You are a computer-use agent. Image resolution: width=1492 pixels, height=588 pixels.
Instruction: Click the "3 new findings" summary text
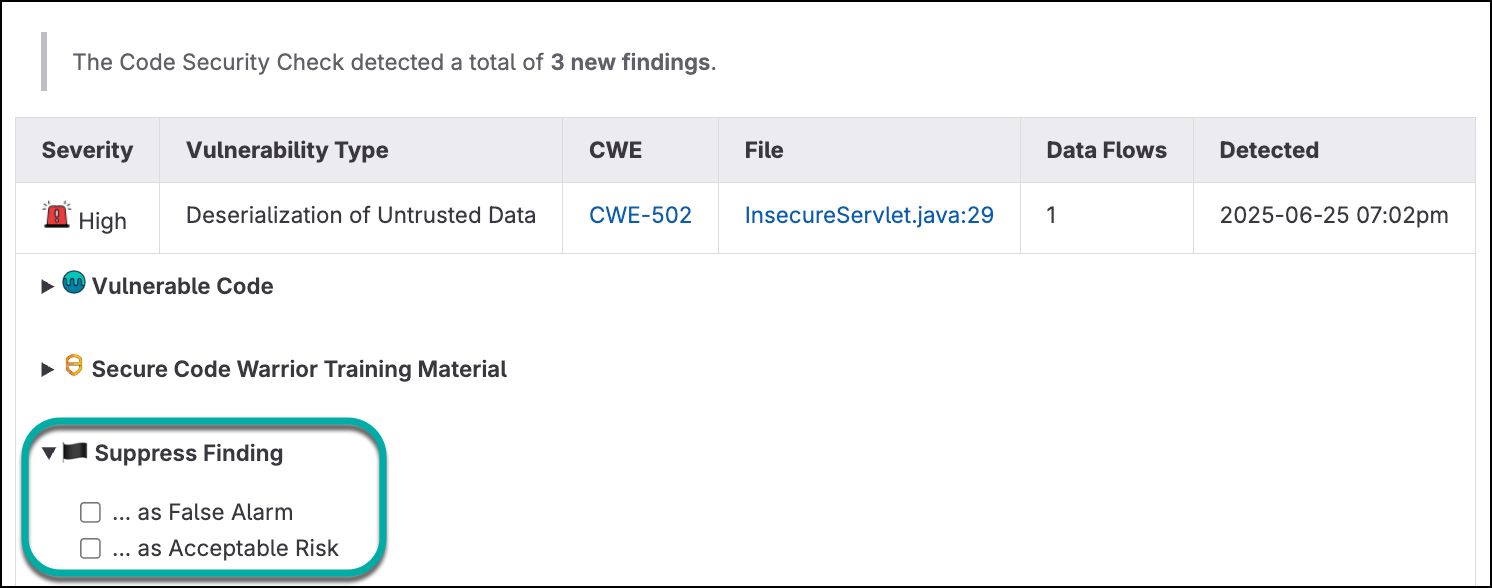click(630, 62)
